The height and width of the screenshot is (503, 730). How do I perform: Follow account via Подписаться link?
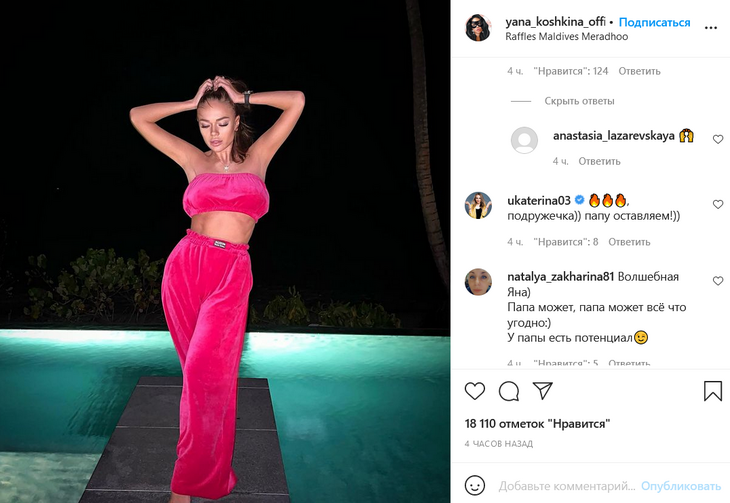[x=654, y=22]
